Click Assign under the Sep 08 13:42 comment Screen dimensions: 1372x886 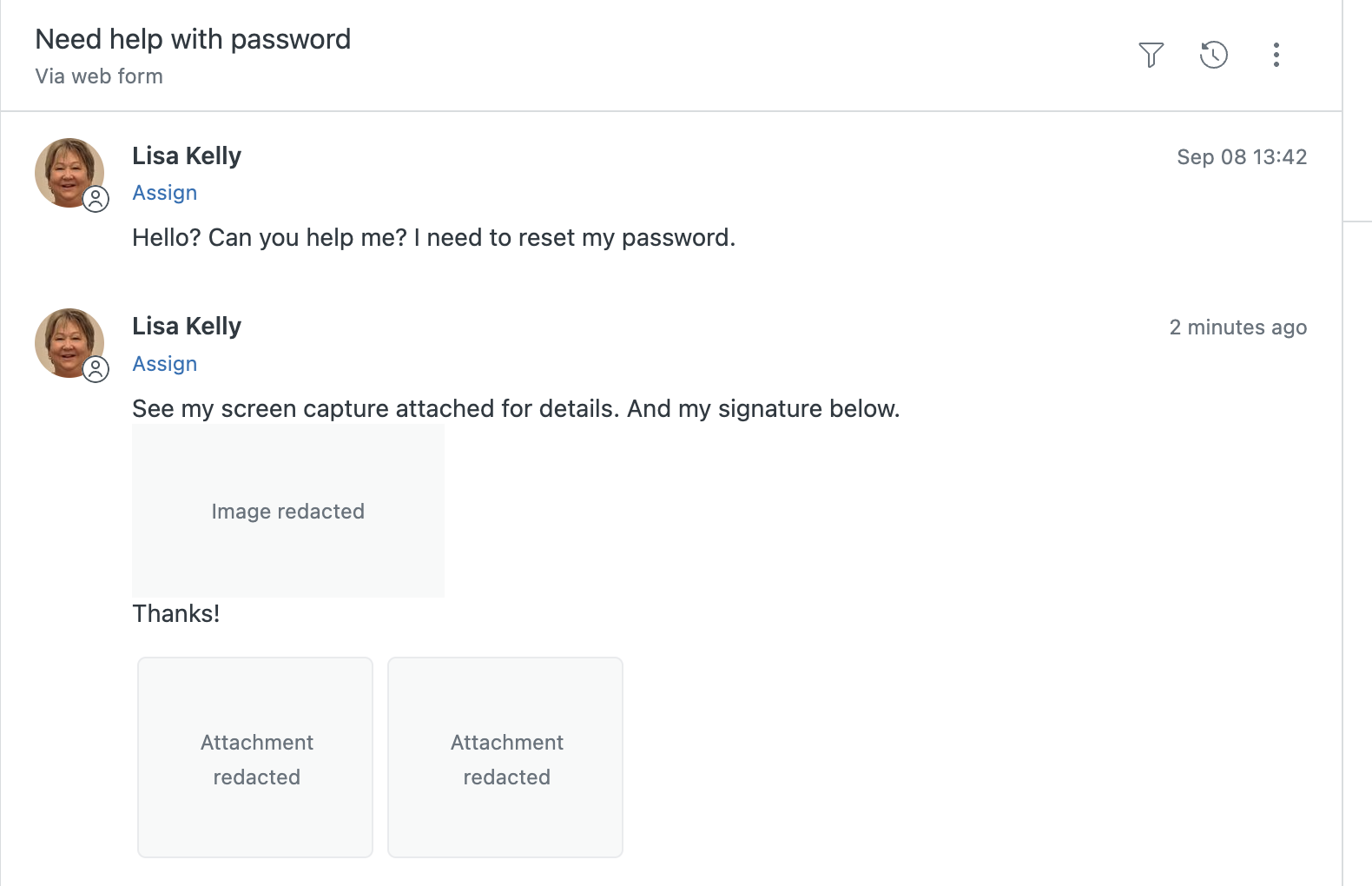165,193
